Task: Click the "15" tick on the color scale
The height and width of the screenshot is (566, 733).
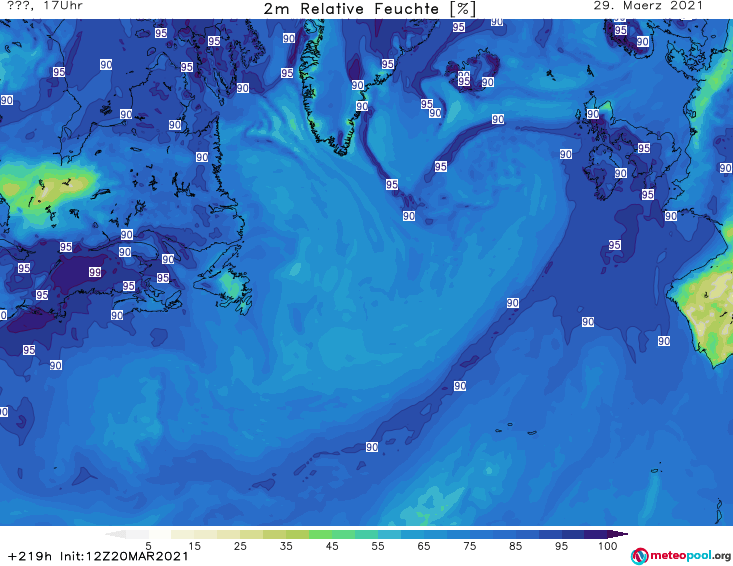Action: point(194,546)
